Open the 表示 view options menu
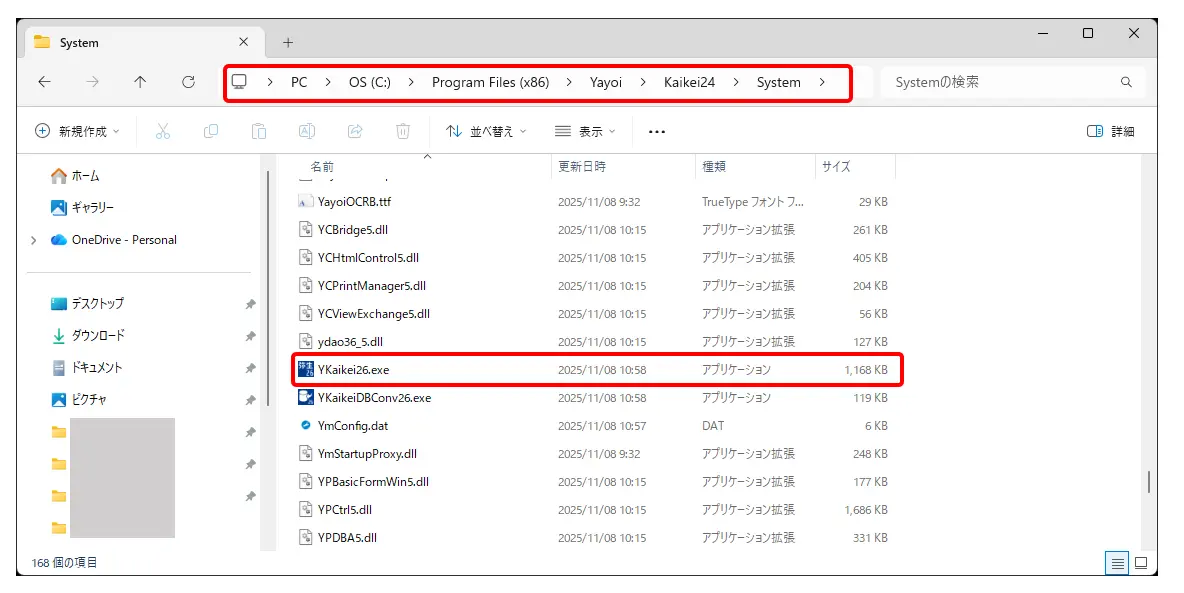 point(585,131)
